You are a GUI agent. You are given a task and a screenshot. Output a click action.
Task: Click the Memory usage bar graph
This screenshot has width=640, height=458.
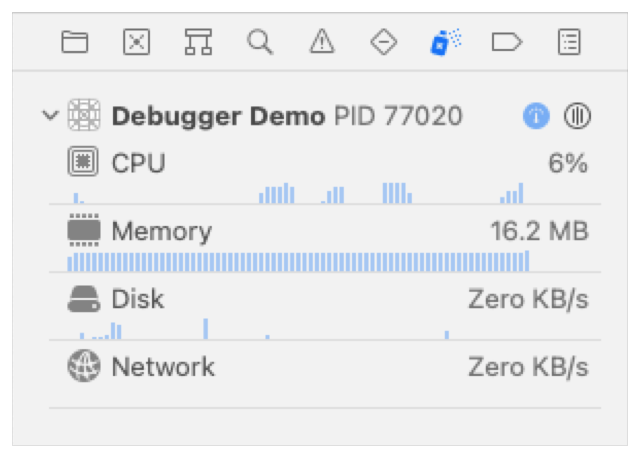click(x=298, y=261)
